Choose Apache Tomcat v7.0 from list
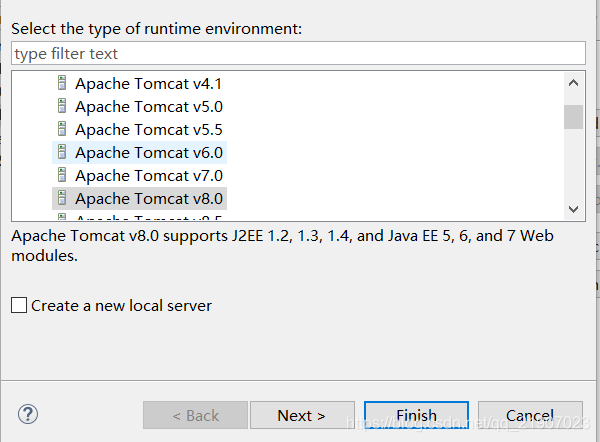This screenshot has width=600, height=442. 149,176
